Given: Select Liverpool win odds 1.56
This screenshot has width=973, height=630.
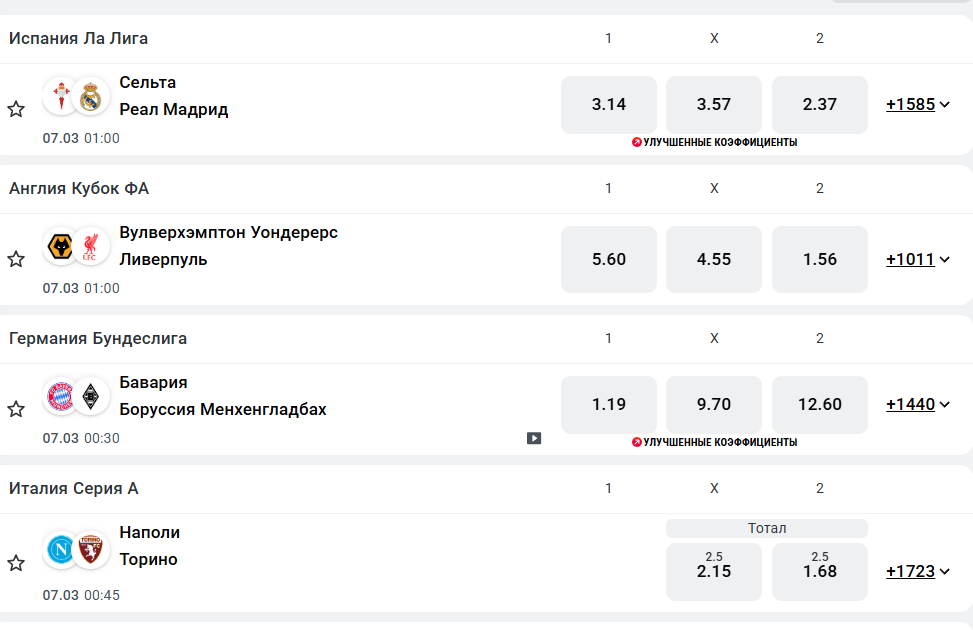Looking at the screenshot, I should click(820, 259).
